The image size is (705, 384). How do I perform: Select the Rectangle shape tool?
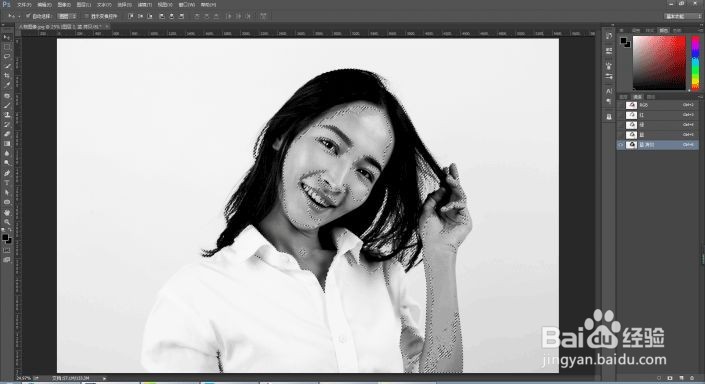pos(7,202)
